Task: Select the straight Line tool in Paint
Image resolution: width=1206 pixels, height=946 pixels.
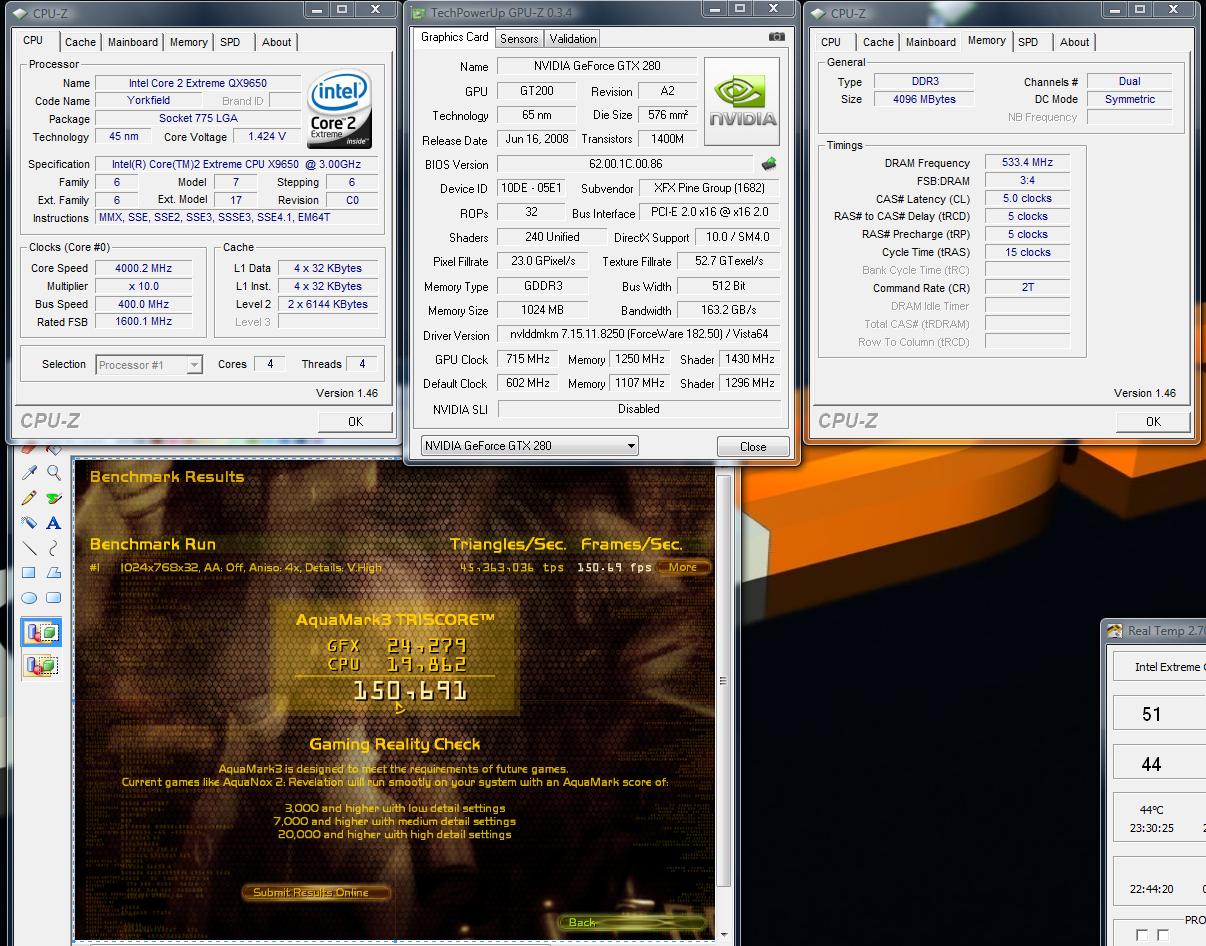Action: click(x=29, y=547)
